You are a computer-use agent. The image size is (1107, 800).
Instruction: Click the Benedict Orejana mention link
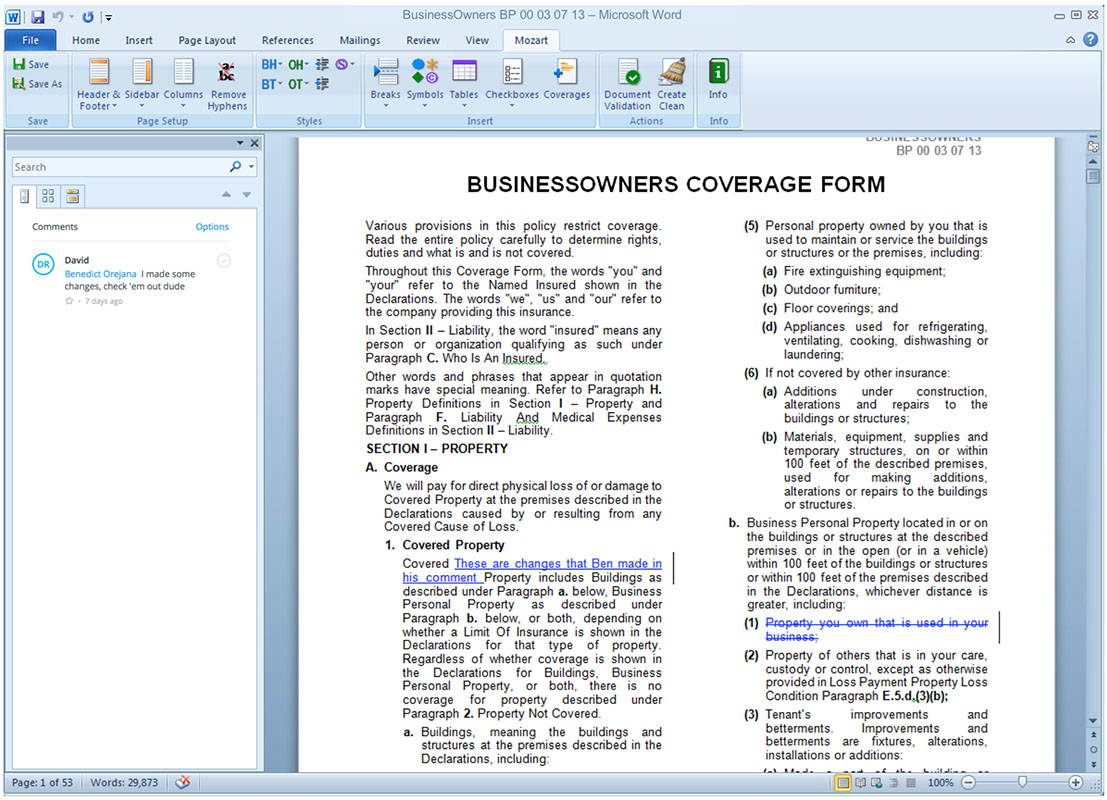(x=101, y=274)
